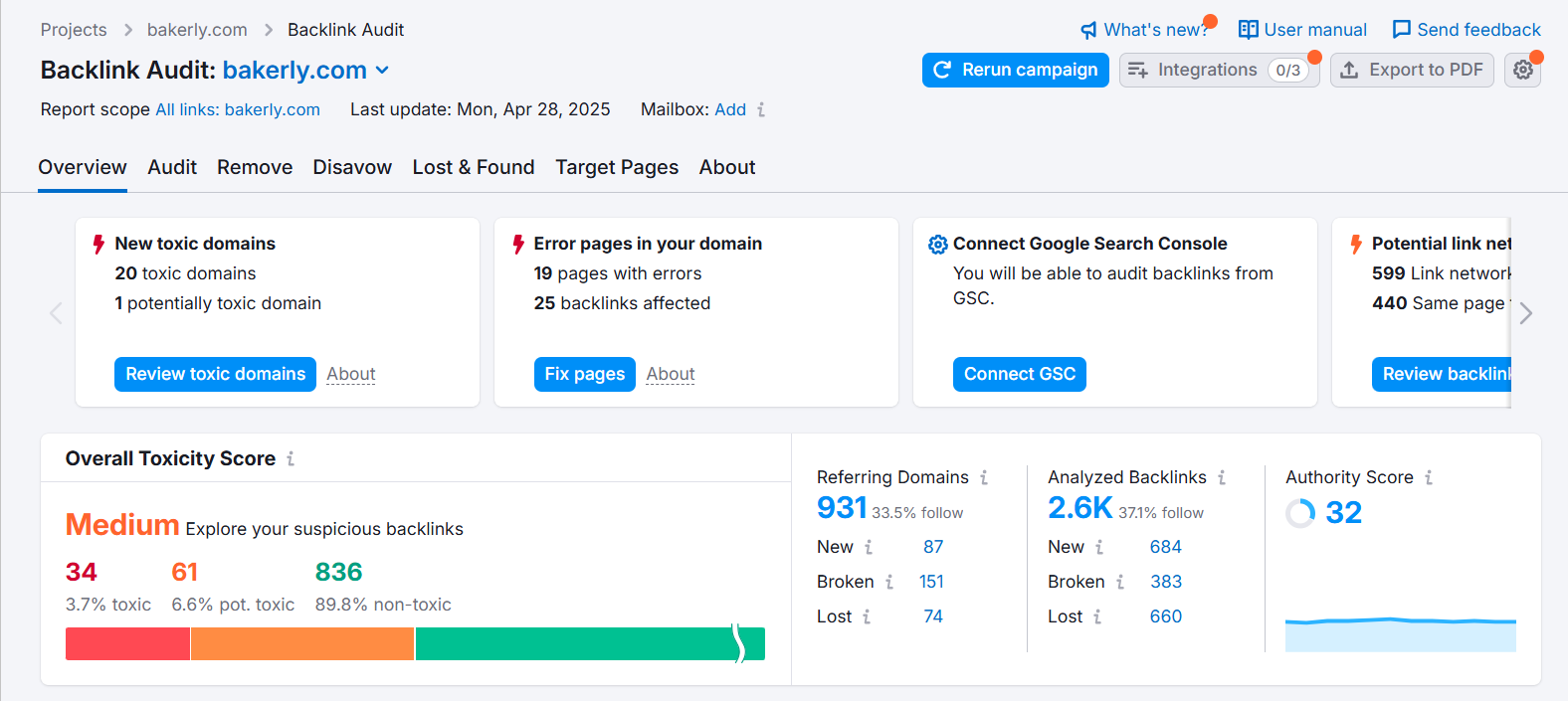Click the Analyzed Backlinks info icon
The width and height of the screenshot is (1568, 701).
click(1222, 477)
